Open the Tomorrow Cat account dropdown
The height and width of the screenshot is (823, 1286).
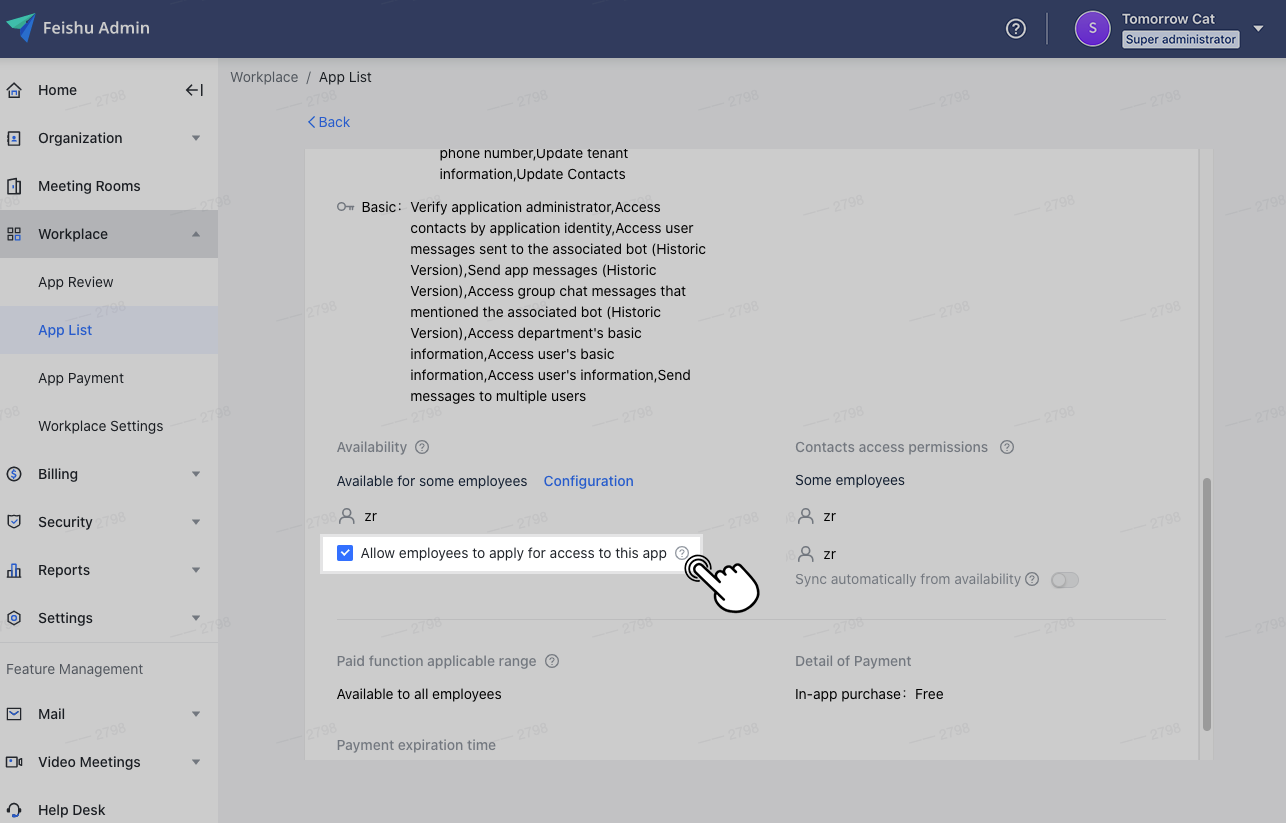point(1257,28)
